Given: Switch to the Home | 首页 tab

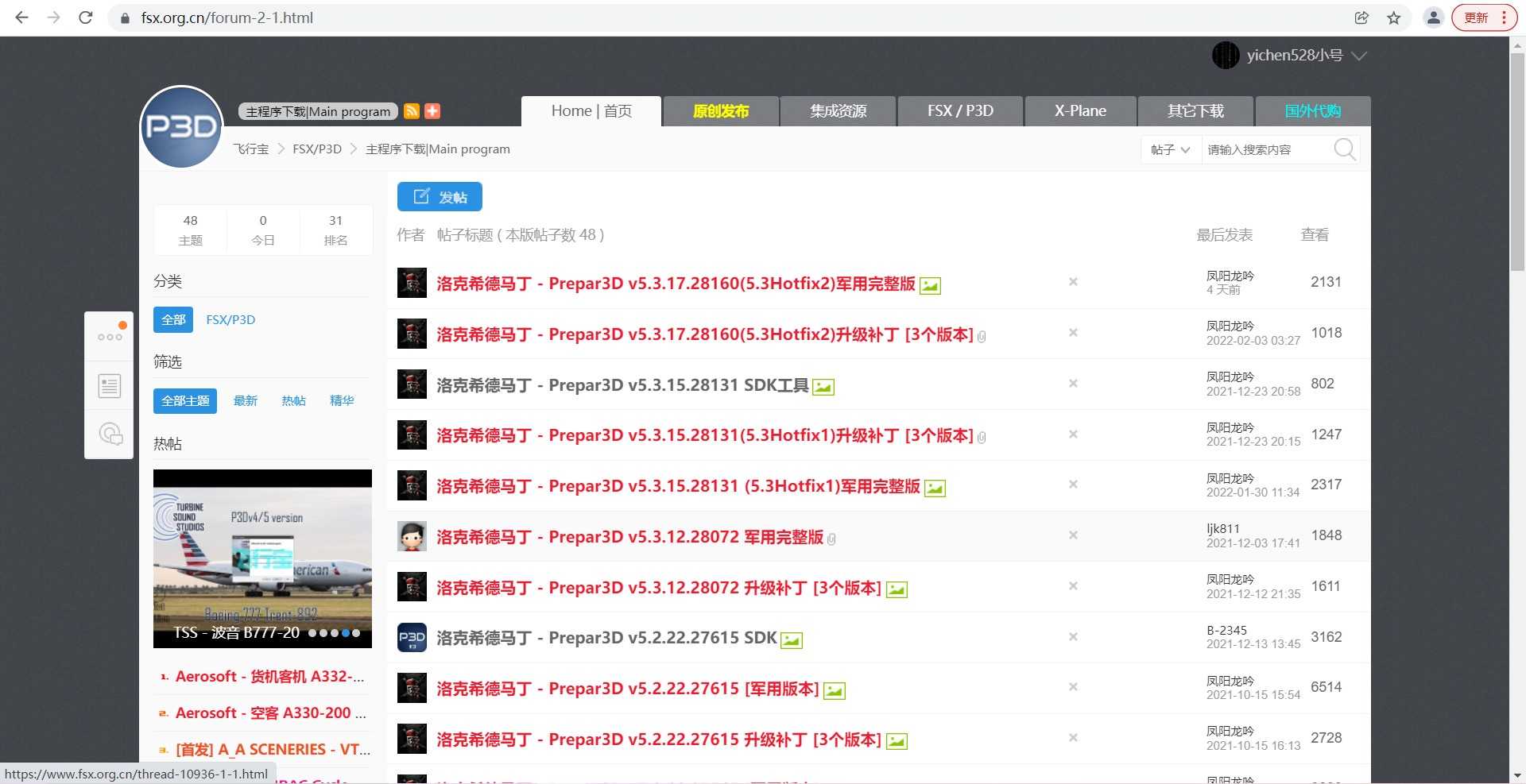Looking at the screenshot, I should click(x=591, y=111).
